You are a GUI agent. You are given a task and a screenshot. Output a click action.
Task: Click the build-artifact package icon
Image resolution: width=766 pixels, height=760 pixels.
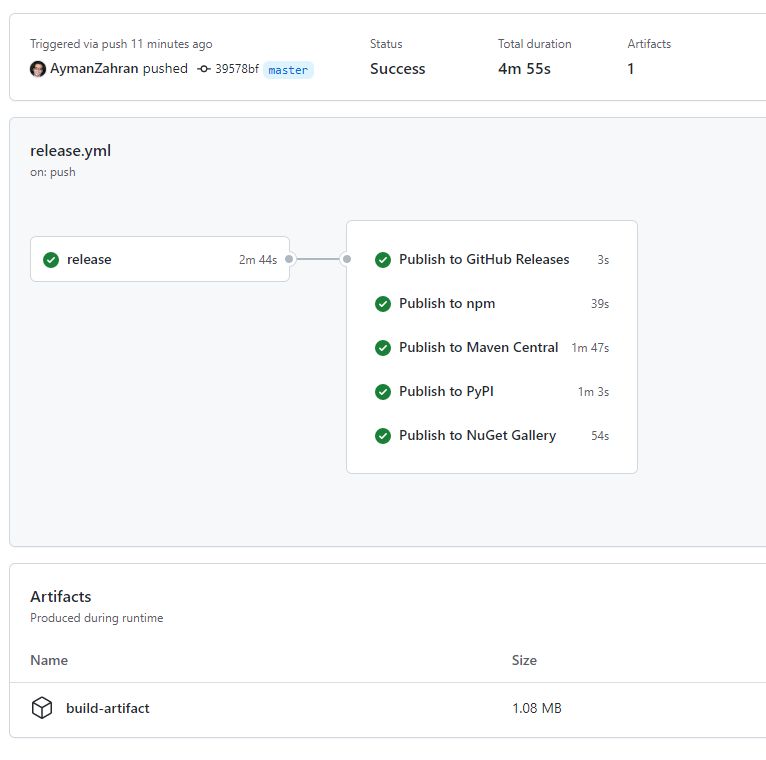(41, 708)
